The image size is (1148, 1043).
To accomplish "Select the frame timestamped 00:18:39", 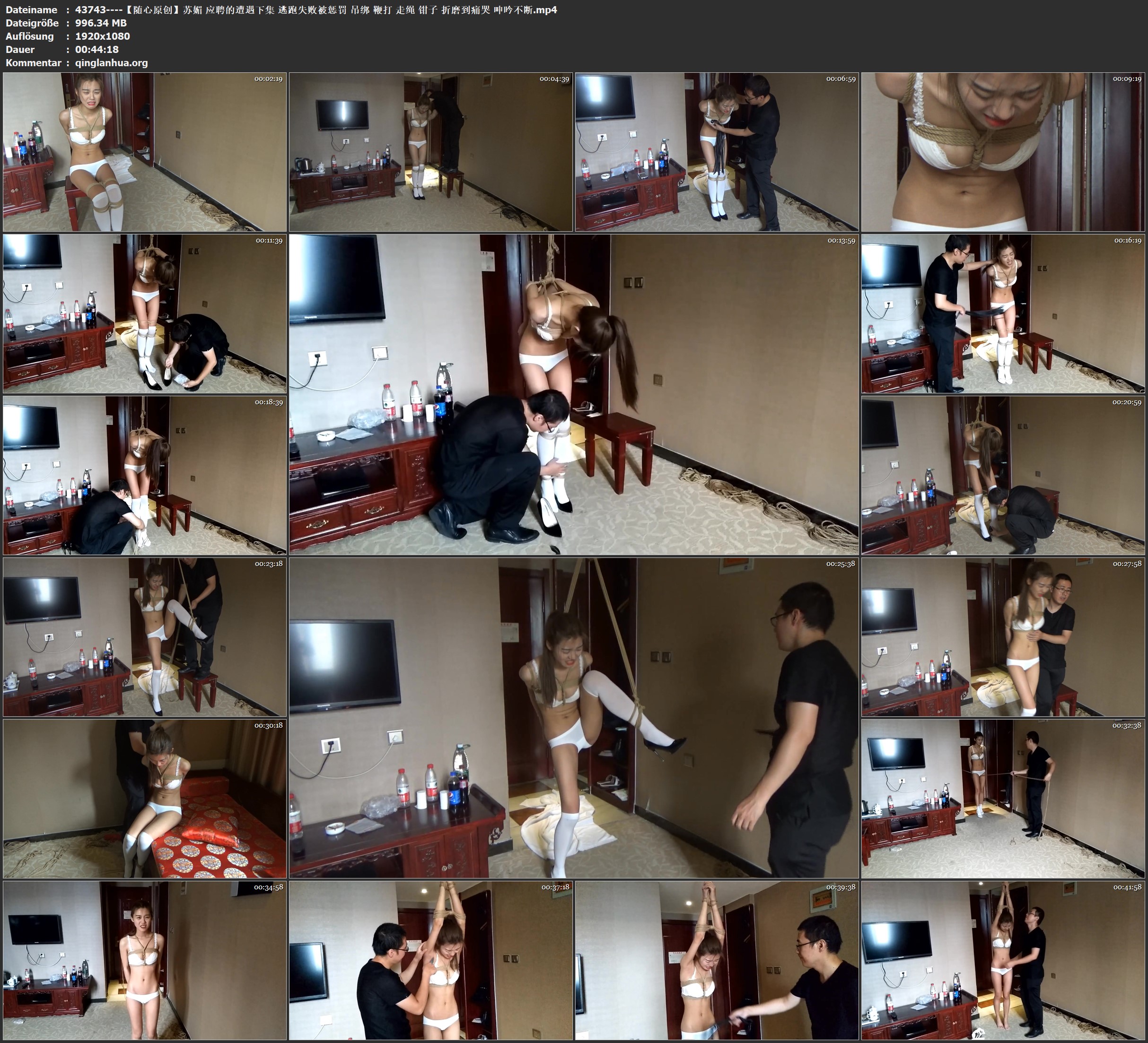I will pyautogui.click(x=144, y=475).
